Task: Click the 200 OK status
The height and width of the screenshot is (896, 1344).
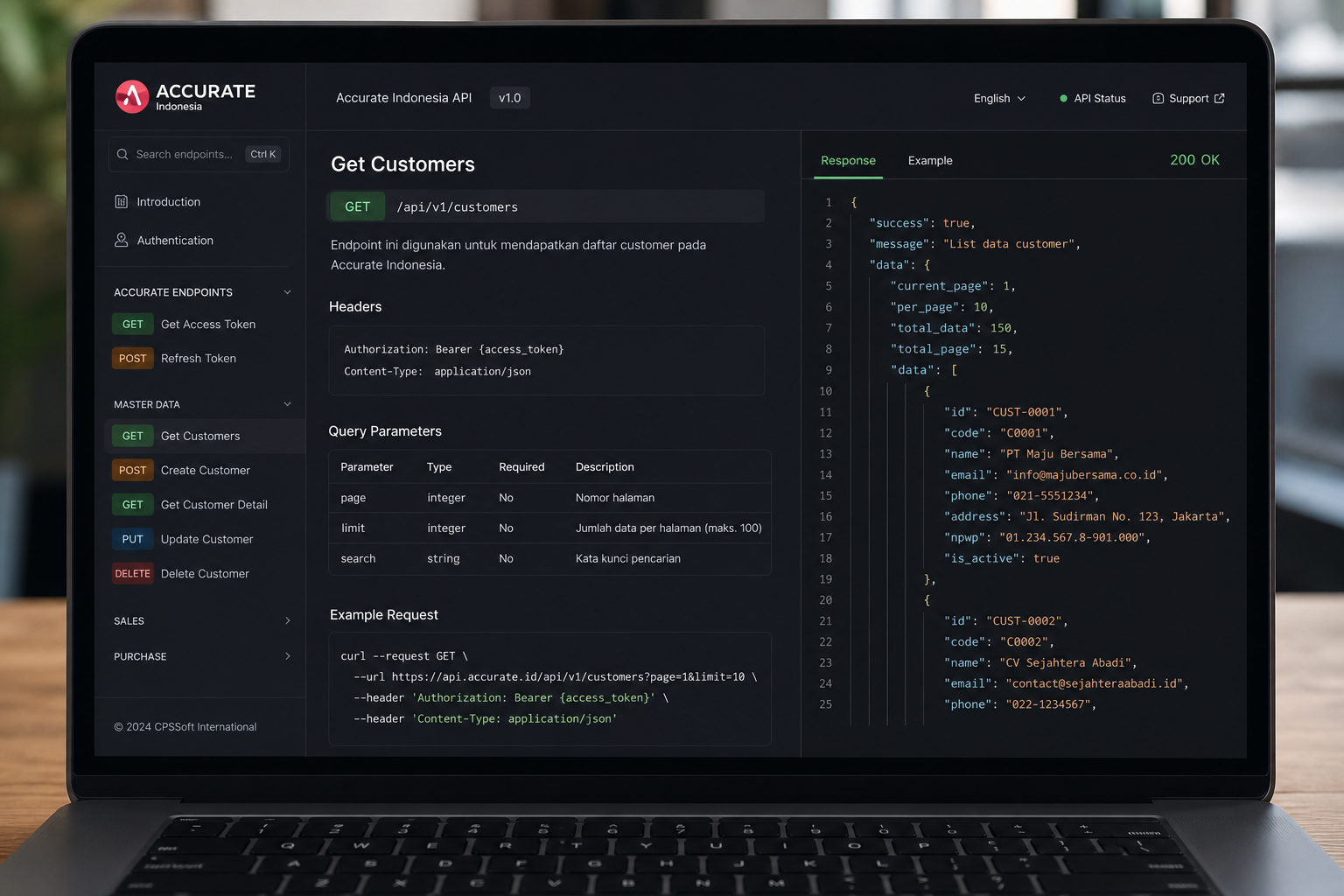Action: click(x=1194, y=160)
